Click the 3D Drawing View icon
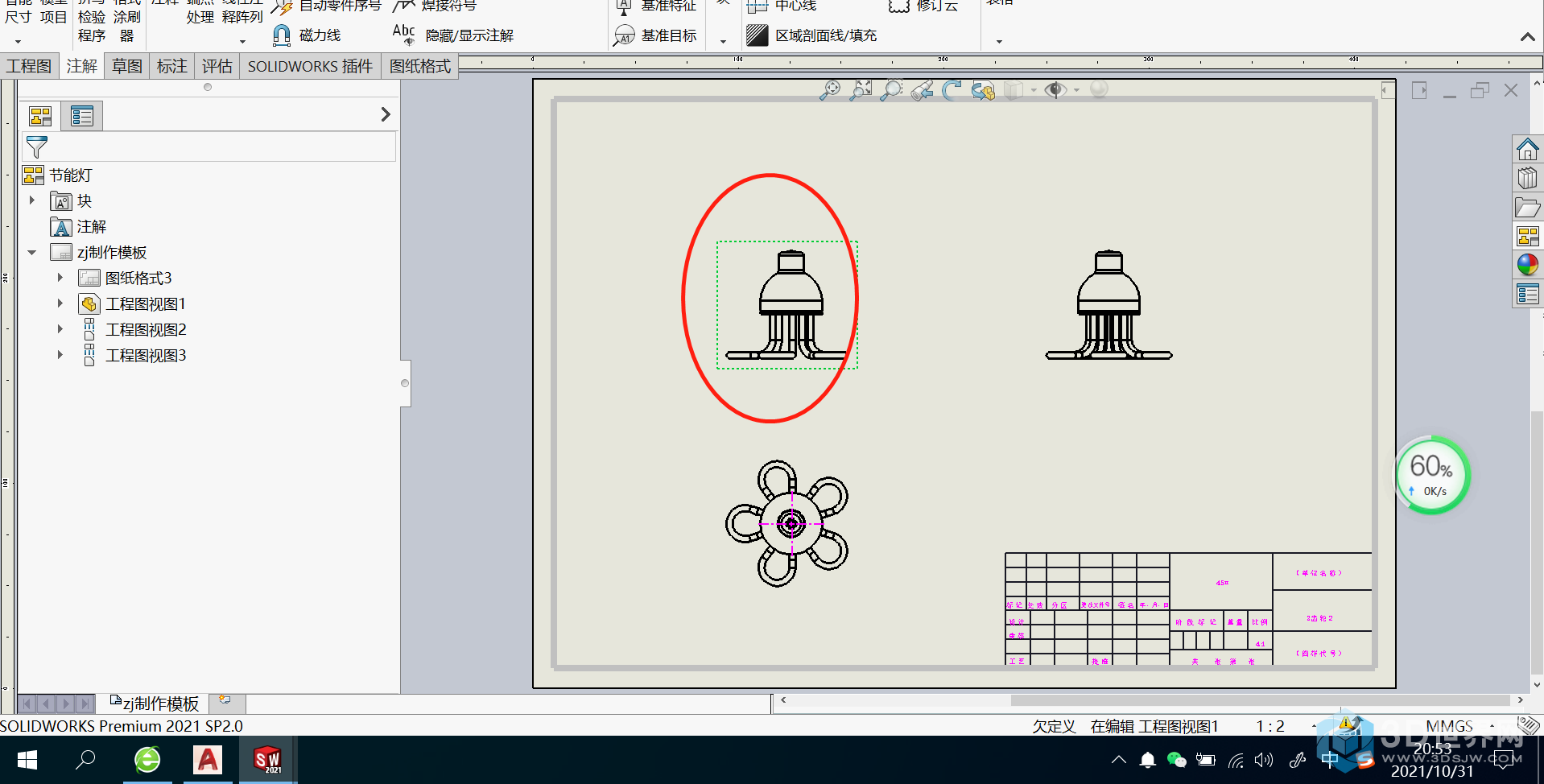 click(983, 90)
